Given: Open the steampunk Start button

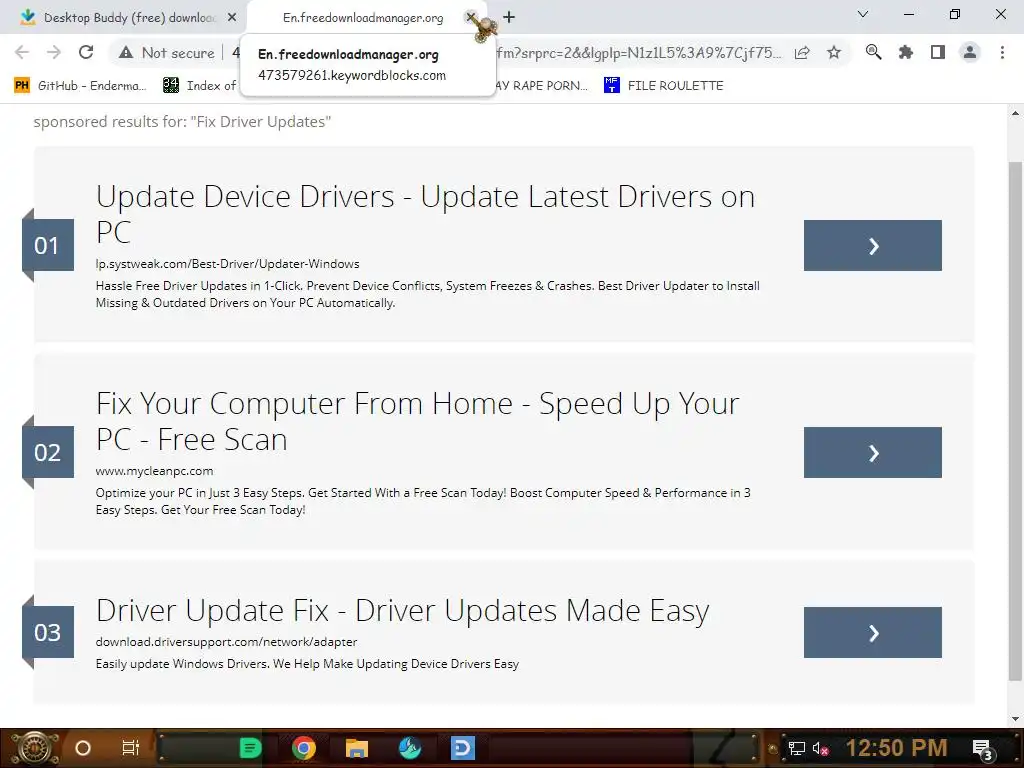Looking at the screenshot, I should [34, 748].
